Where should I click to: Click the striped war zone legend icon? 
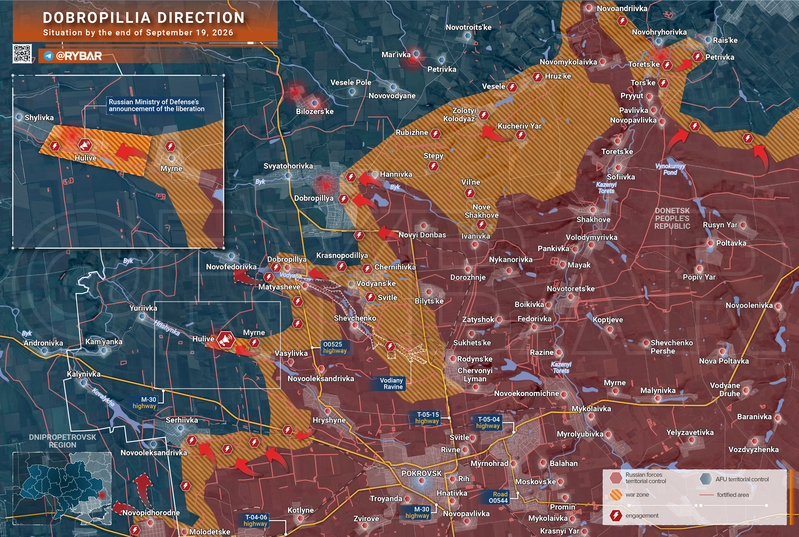[616, 495]
